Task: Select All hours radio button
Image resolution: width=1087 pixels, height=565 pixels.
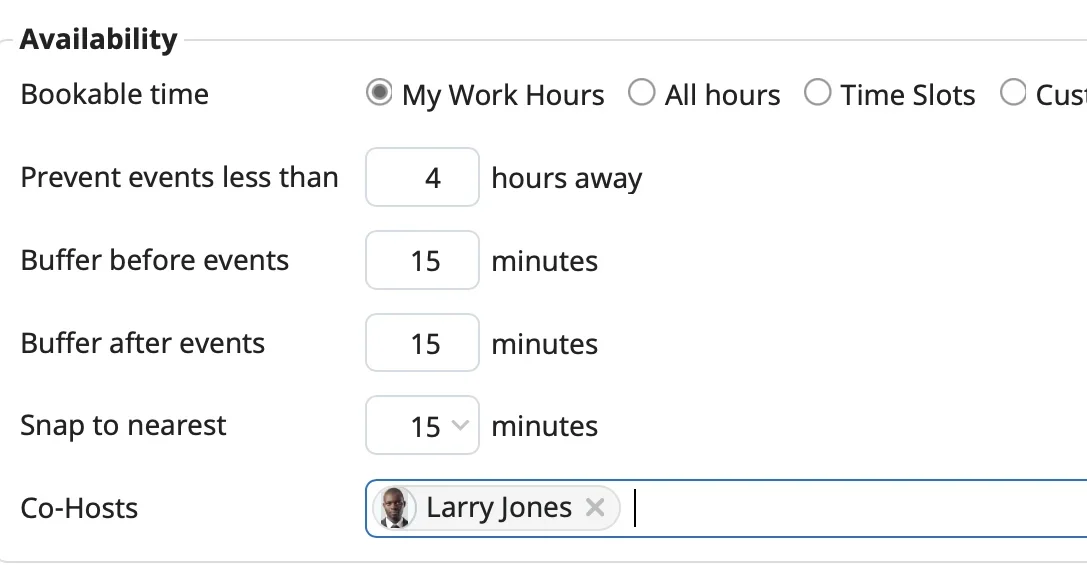Action: tap(641, 92)
